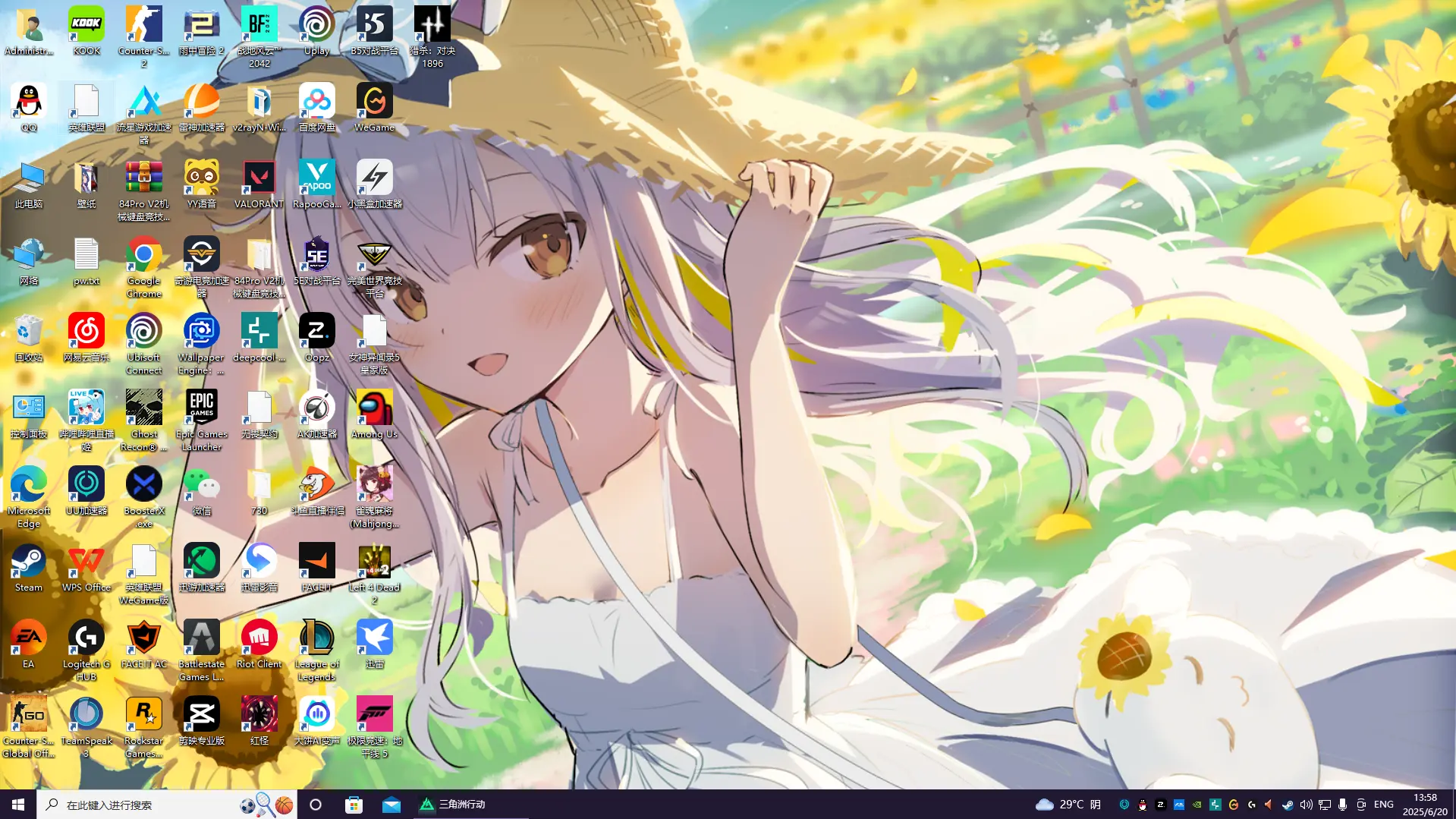Open Microsoft Store from the taskbar
Screen dimensions: 1456x819
pos(354,805)
